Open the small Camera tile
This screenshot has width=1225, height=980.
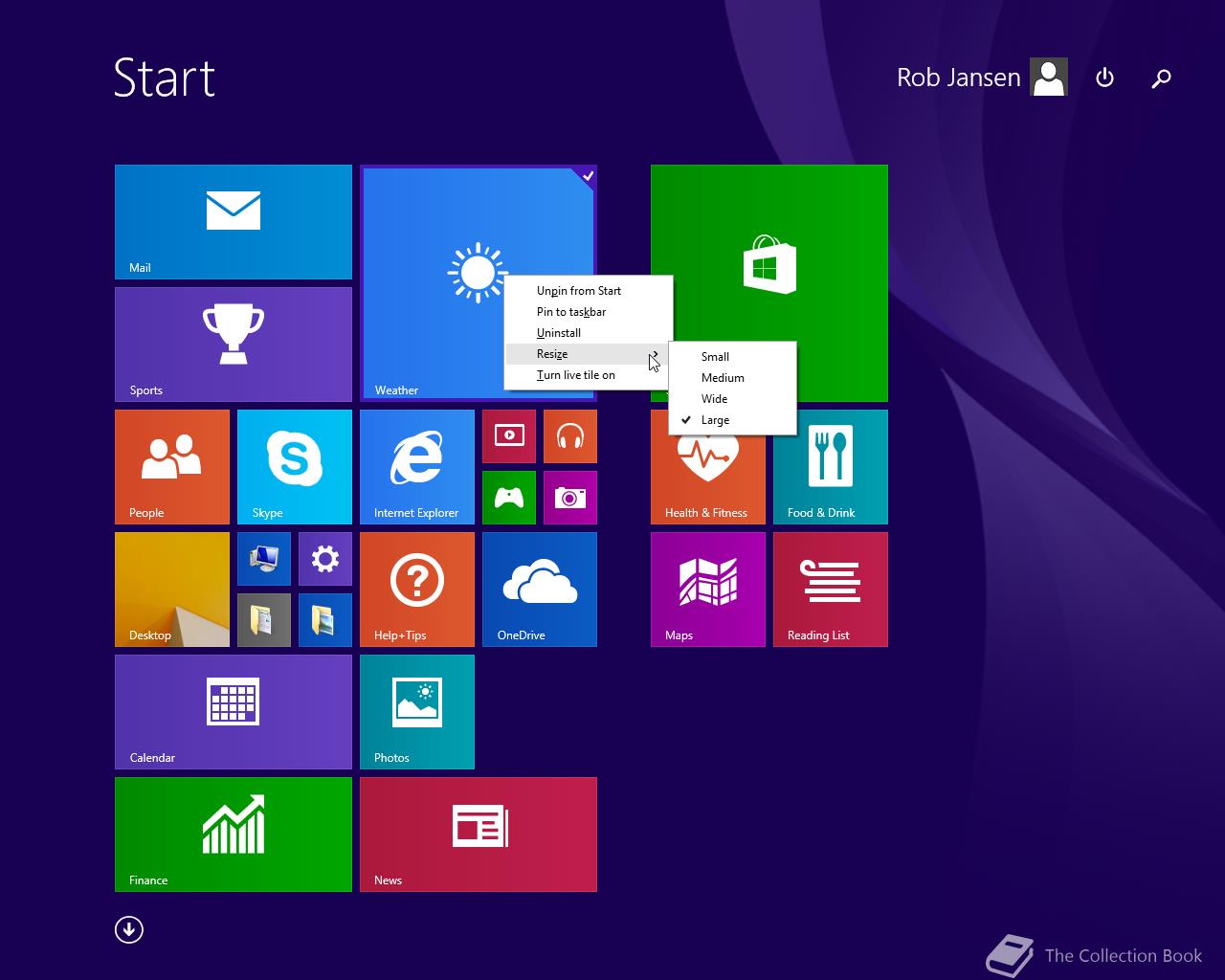(570, 498)
